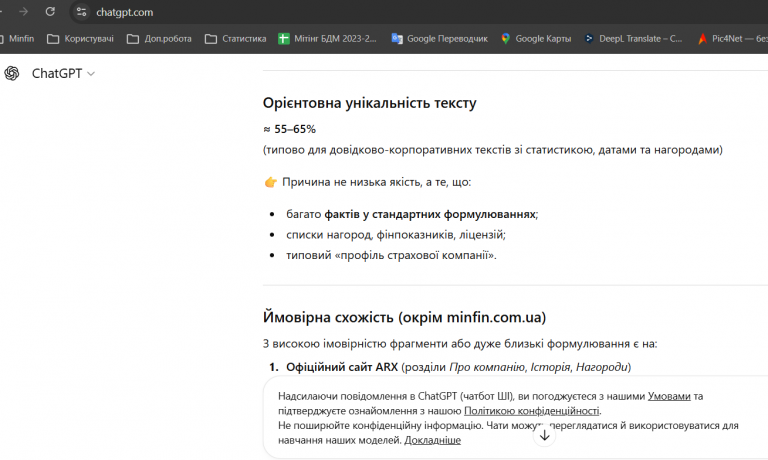Click the scroll-to-bottom arrow button
This screenshot has height=460, width=768.
(x=544, y=436)
